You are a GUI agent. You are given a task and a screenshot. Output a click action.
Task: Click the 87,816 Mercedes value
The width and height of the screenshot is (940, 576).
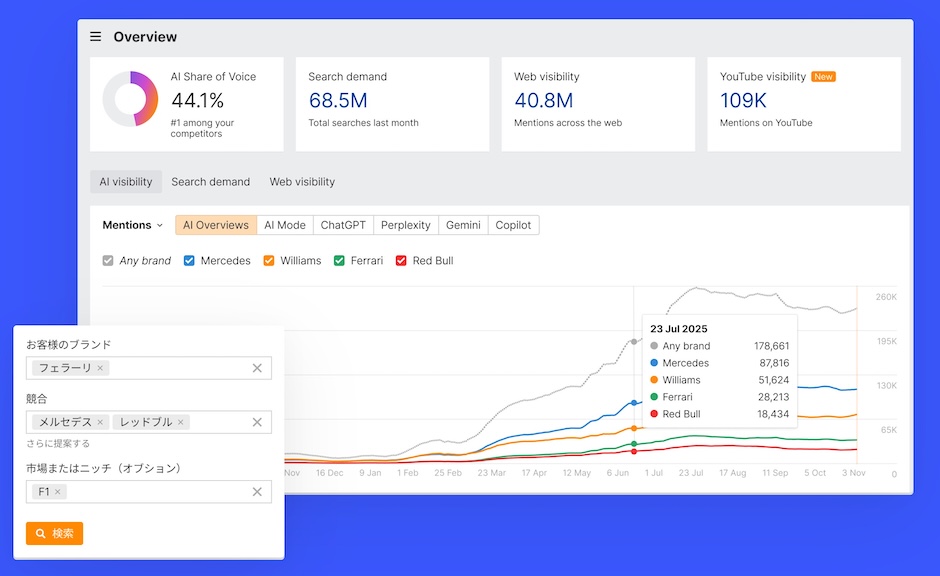tap(774, 363)
